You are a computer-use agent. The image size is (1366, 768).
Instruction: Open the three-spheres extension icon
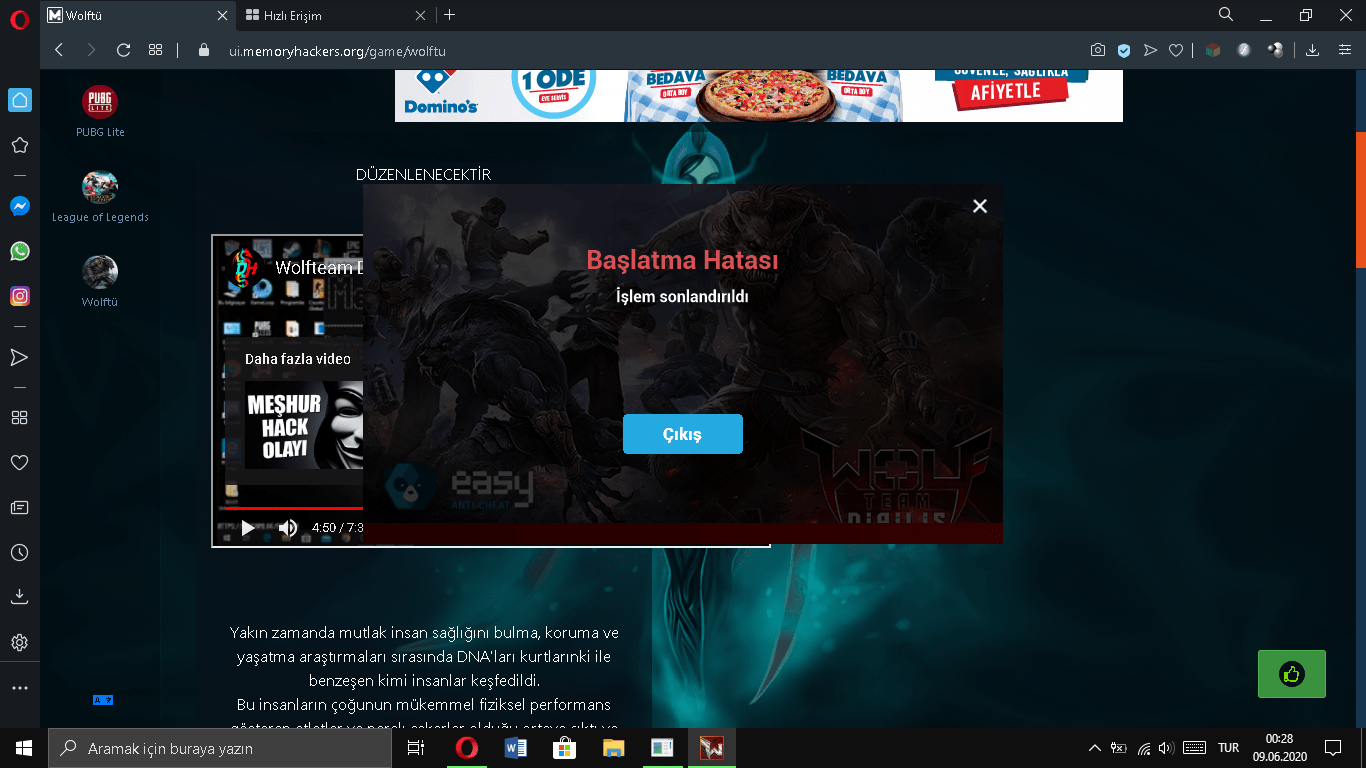[x=1275, y=50]
